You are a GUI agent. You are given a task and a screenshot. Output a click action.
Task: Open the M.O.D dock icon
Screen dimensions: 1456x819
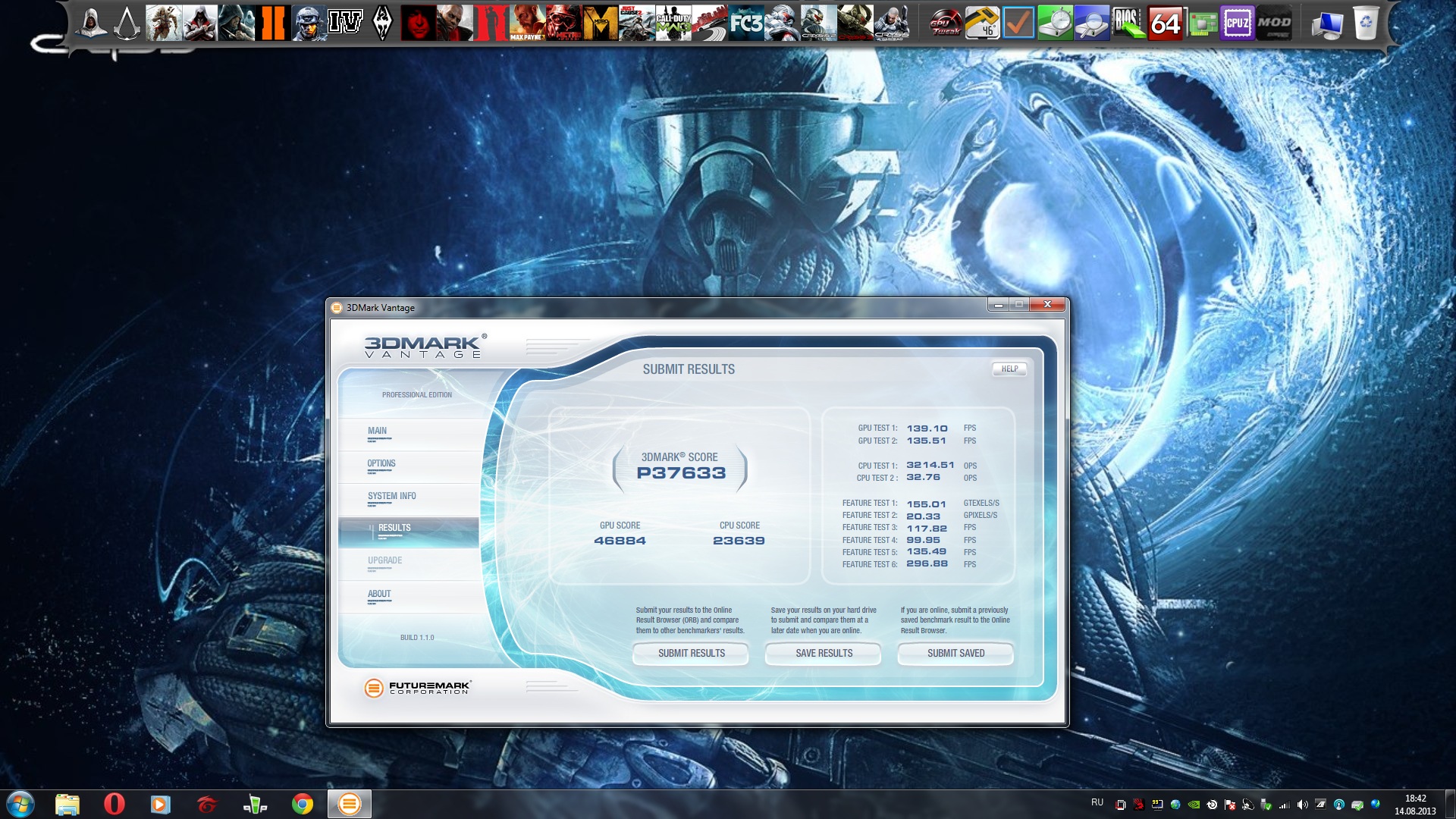pos(1273,23)
